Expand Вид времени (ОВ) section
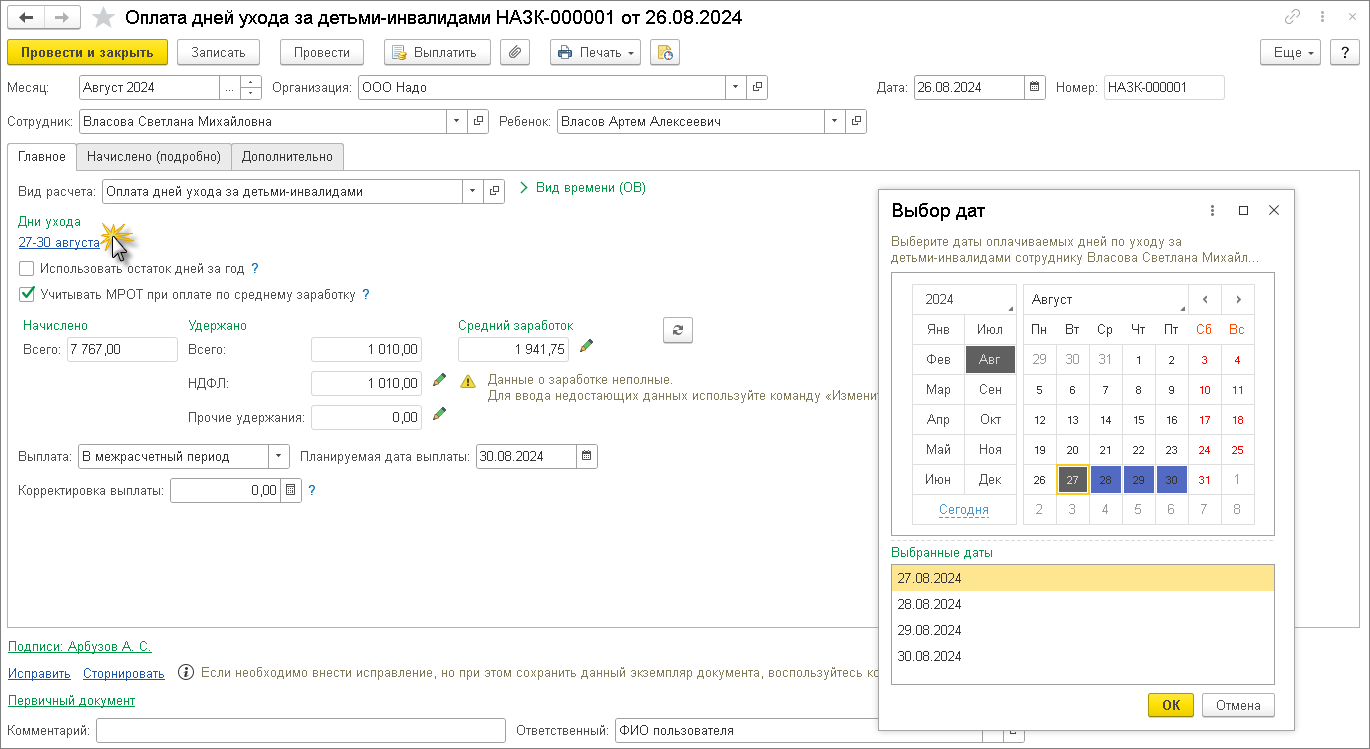This screenshot has height=749, width=1370. click(x=583, y=187)
